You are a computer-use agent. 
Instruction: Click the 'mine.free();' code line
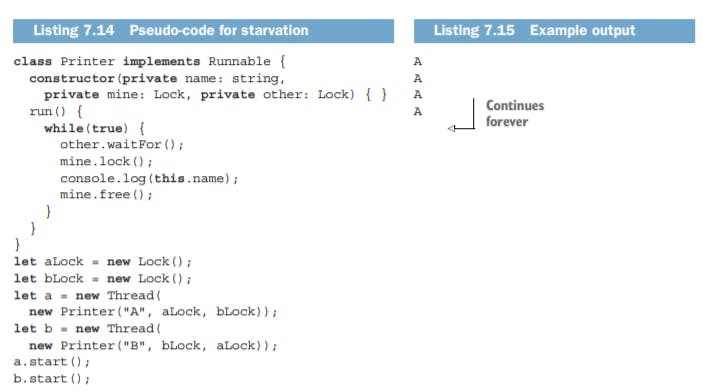(106, 195)
